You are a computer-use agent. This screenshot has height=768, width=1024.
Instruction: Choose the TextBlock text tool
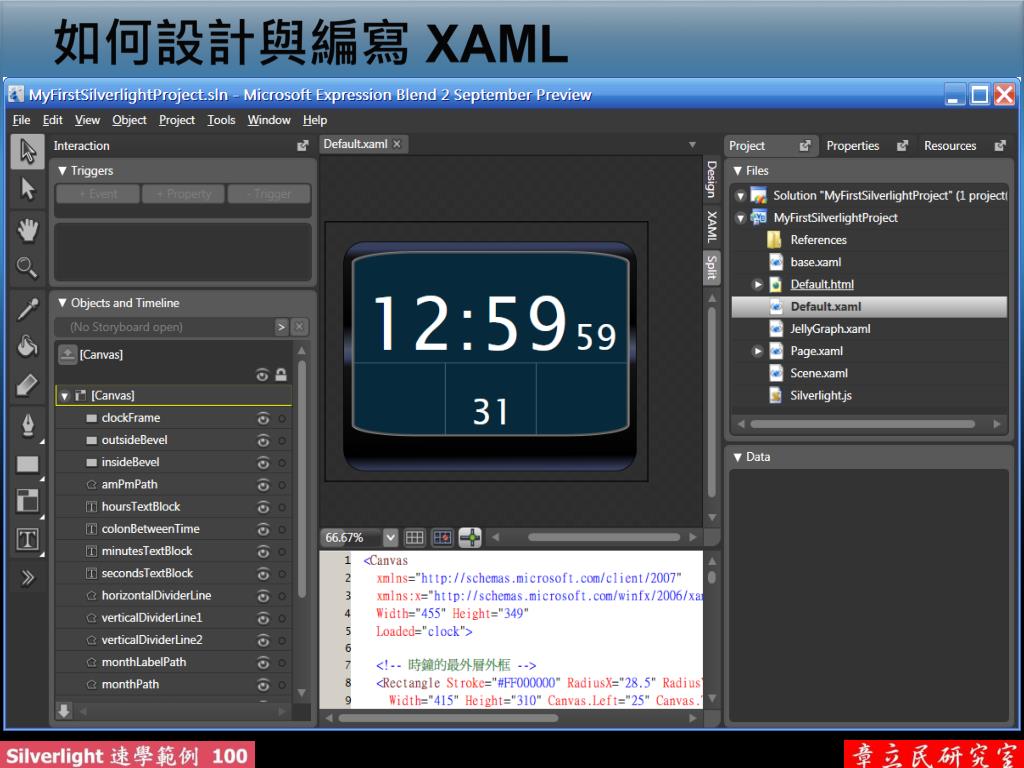point(27,539)
